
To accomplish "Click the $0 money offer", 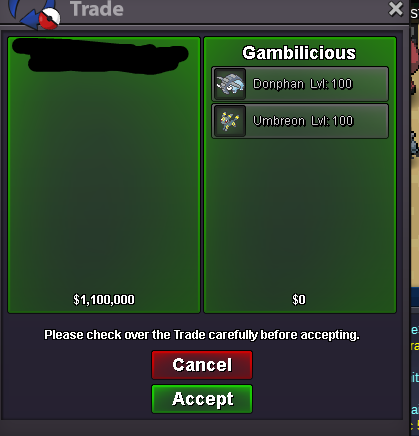I will point(299,300).
